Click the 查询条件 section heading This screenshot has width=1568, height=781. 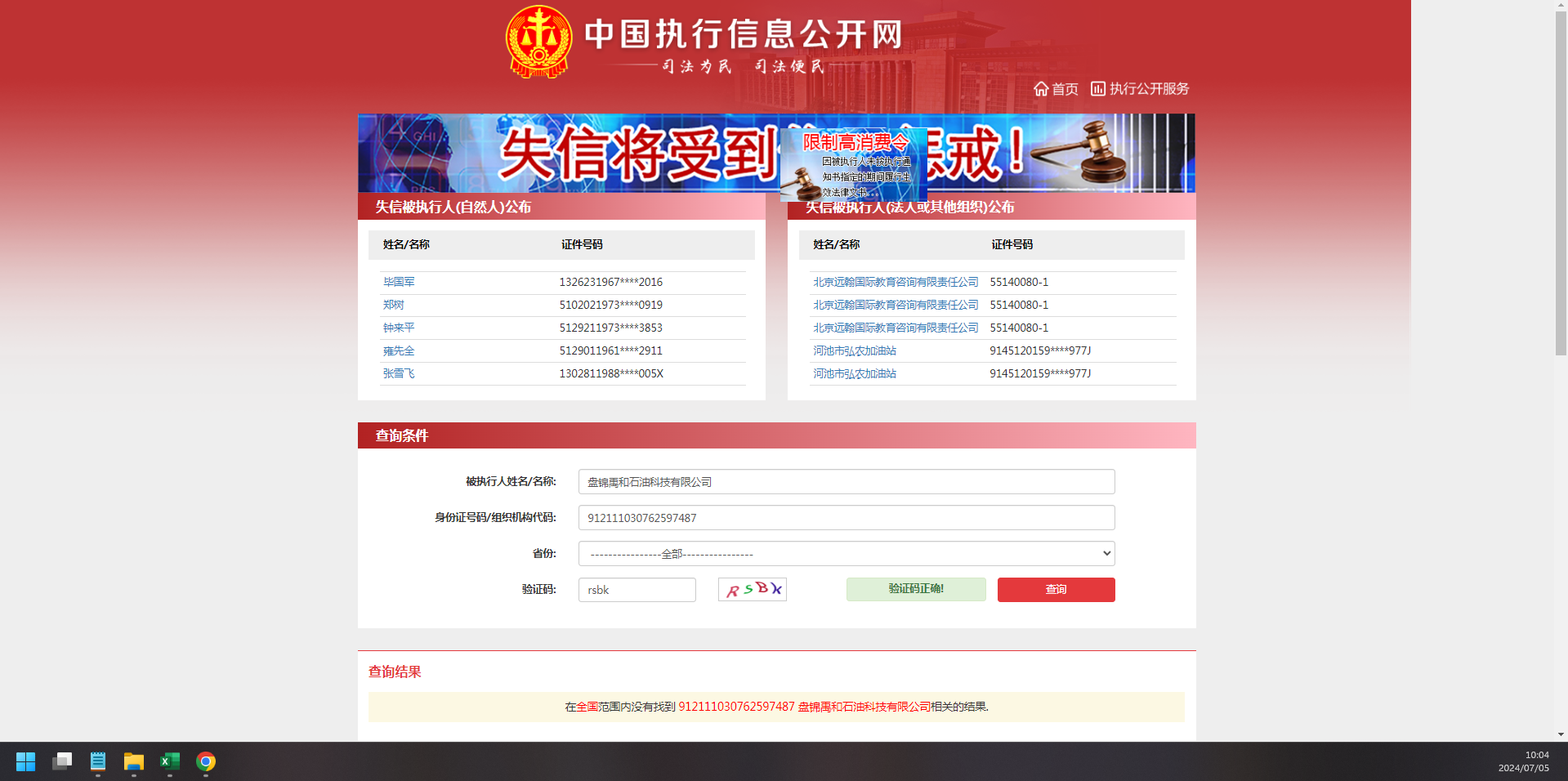[402, 435]
